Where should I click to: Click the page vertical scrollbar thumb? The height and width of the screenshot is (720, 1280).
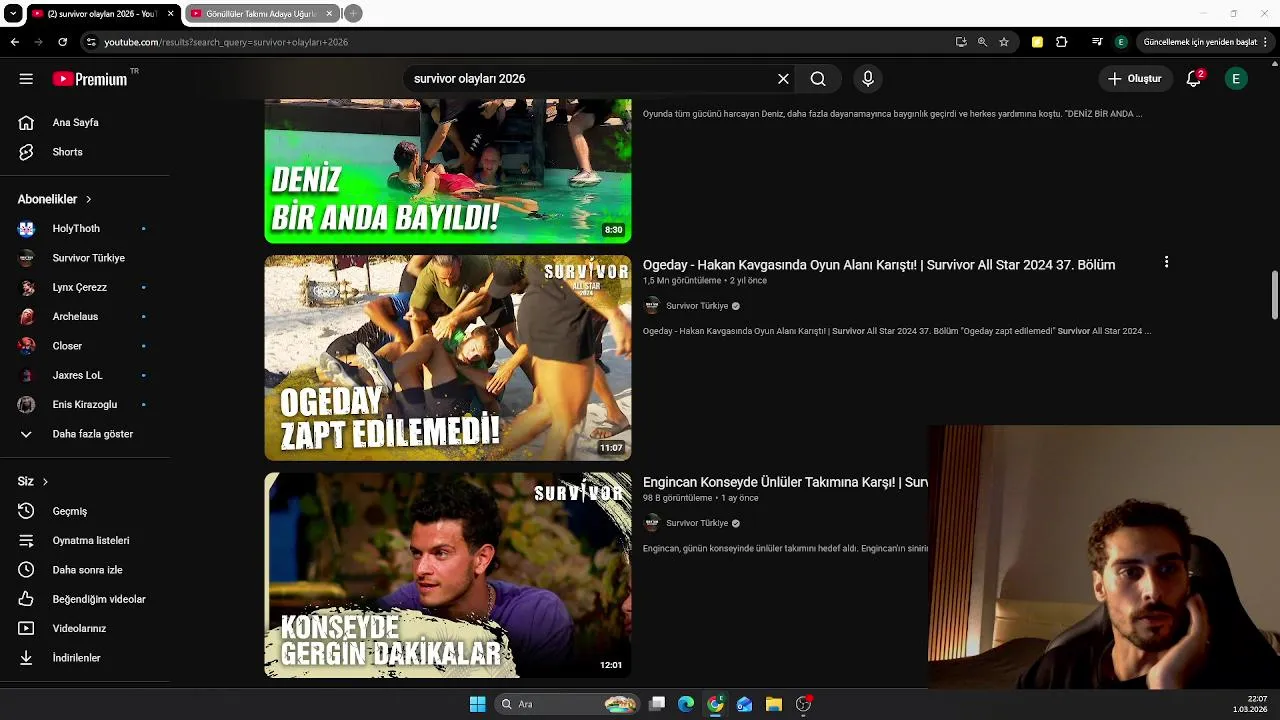1275,296
